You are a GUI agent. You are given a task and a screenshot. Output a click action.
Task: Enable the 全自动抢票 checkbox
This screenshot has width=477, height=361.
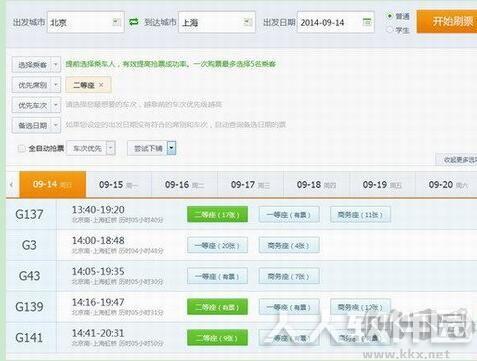[x=22, y=148]
